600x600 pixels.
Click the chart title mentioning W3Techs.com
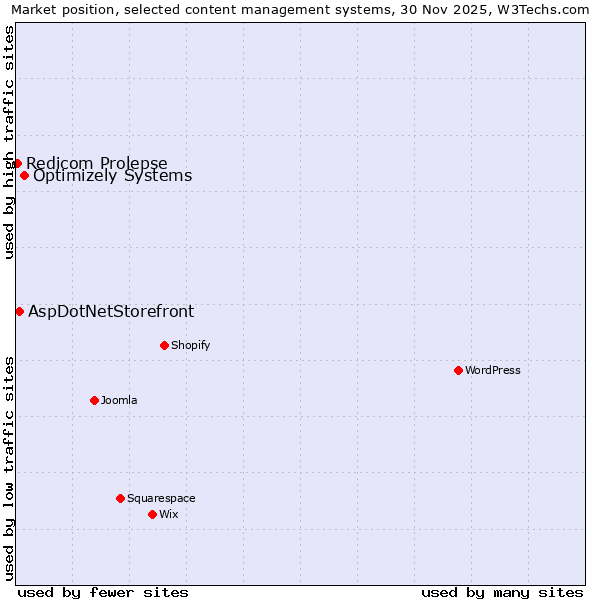tap(300, 9)
